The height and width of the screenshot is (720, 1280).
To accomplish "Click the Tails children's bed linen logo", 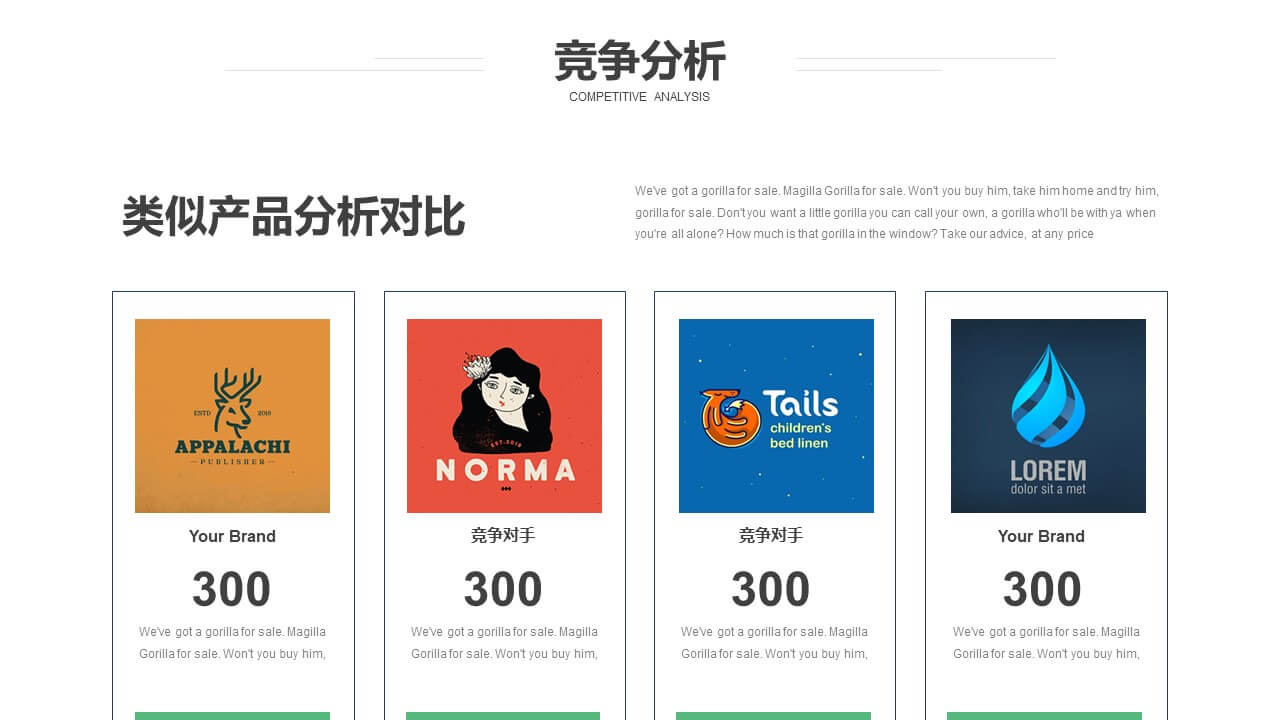I will (x=776, y=416).
